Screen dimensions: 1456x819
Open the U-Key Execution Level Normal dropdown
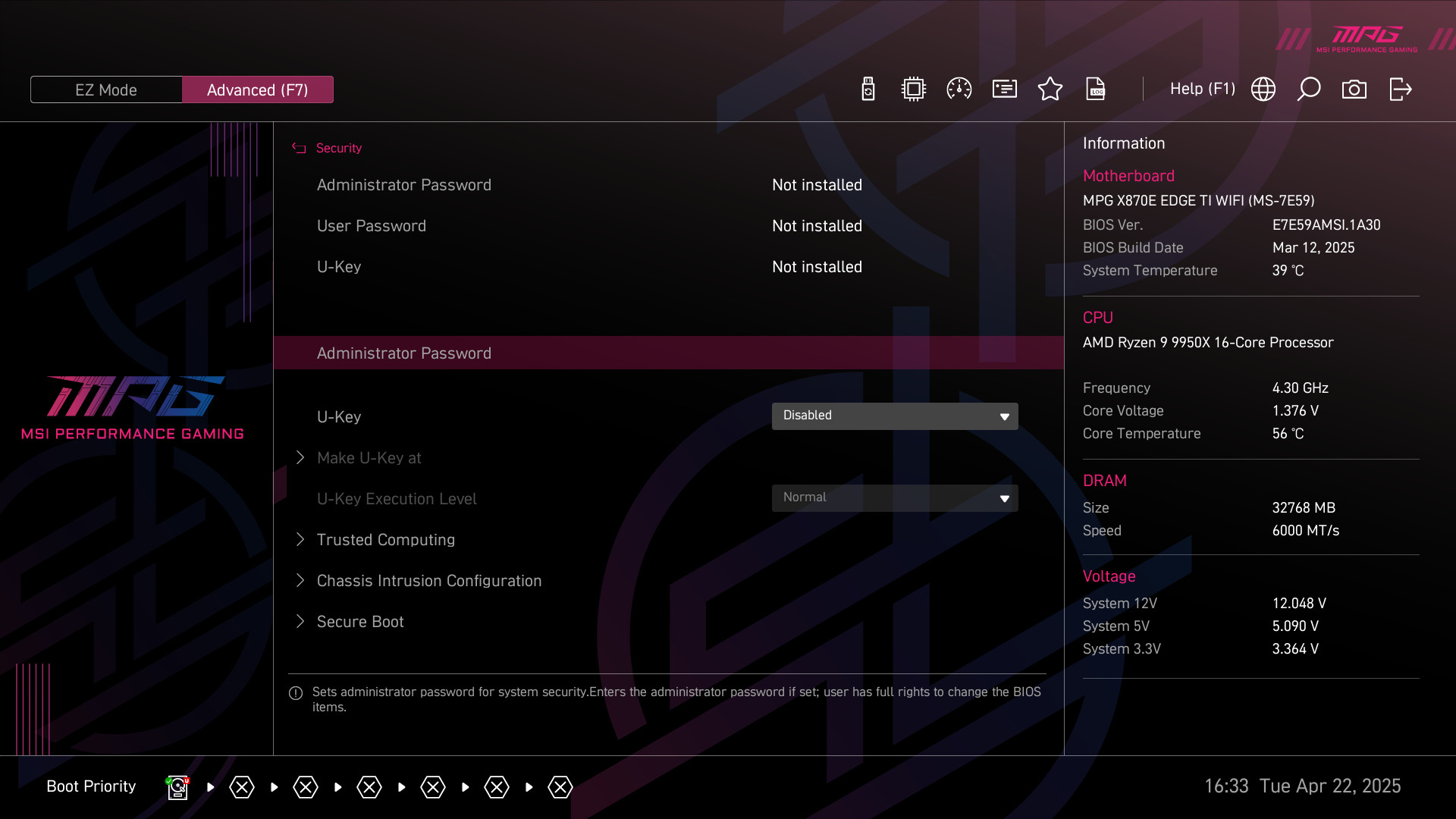pos(895,497)
